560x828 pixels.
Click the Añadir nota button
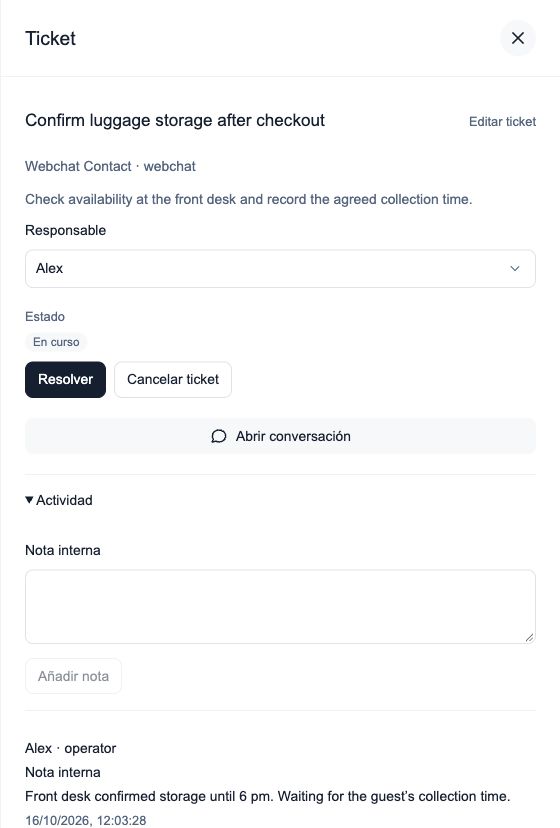pos(73,676)
